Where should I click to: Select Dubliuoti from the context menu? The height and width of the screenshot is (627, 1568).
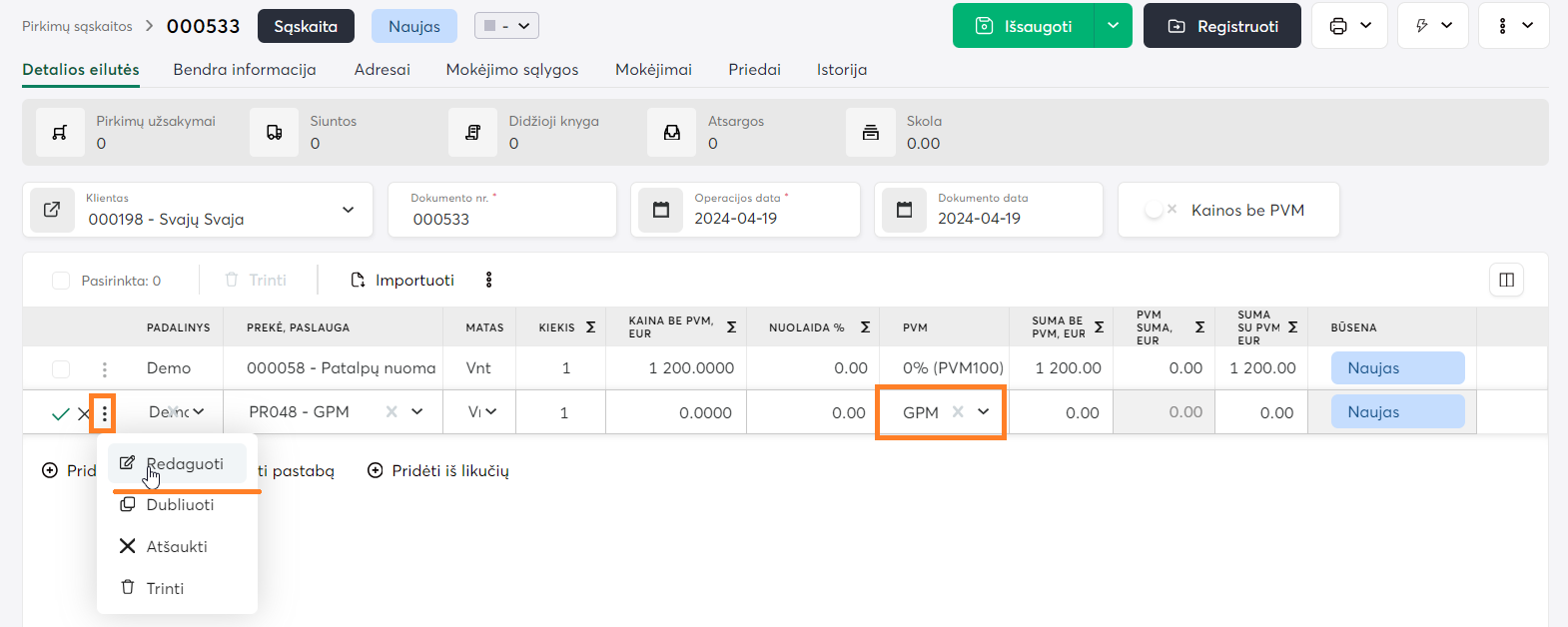pos(180,505)
